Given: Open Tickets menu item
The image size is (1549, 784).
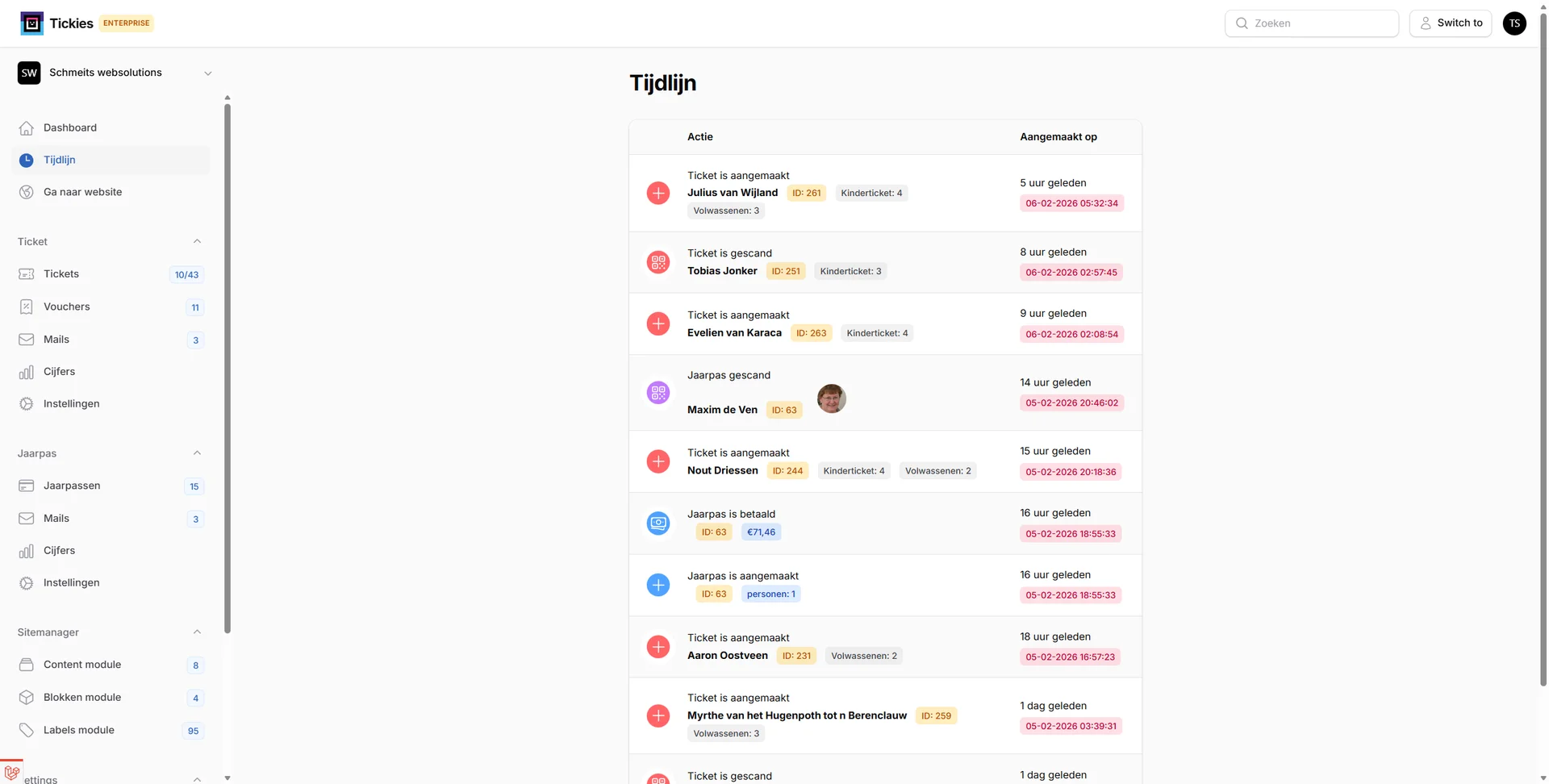Looking at the screenshot, I should 61,274.
